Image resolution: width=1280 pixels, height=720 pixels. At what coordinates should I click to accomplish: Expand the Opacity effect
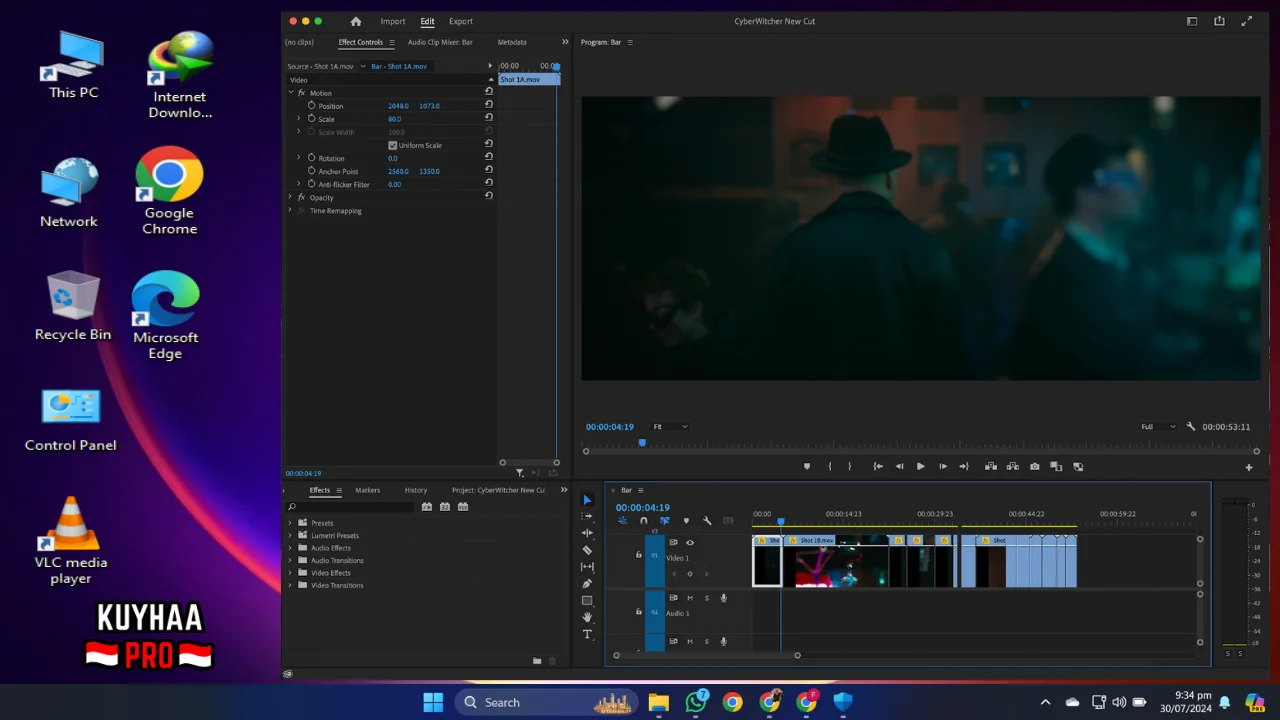(x=291, y=198)
